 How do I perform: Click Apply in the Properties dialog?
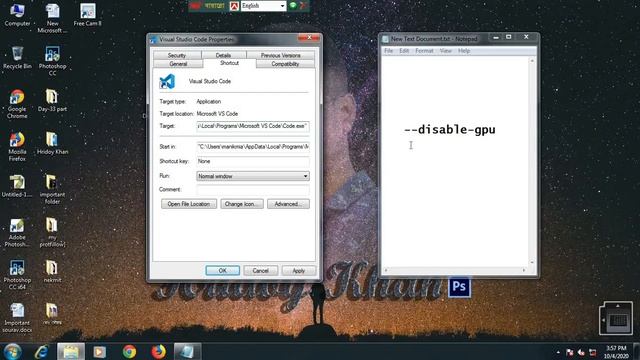[298, 271]
